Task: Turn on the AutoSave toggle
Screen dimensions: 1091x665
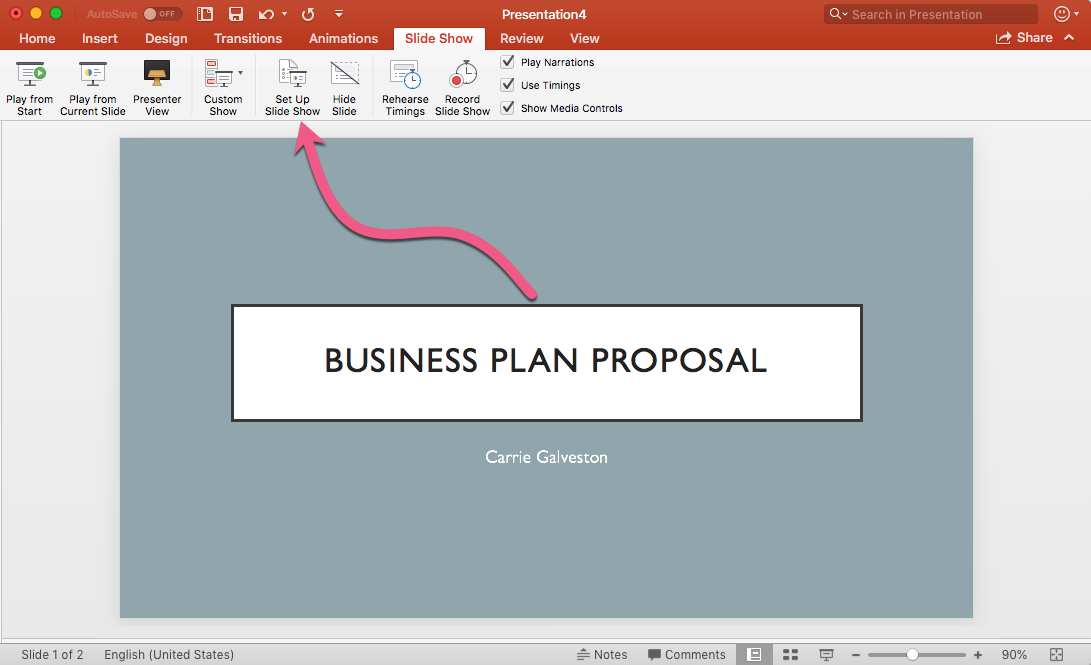Action: tap(162, 14)
